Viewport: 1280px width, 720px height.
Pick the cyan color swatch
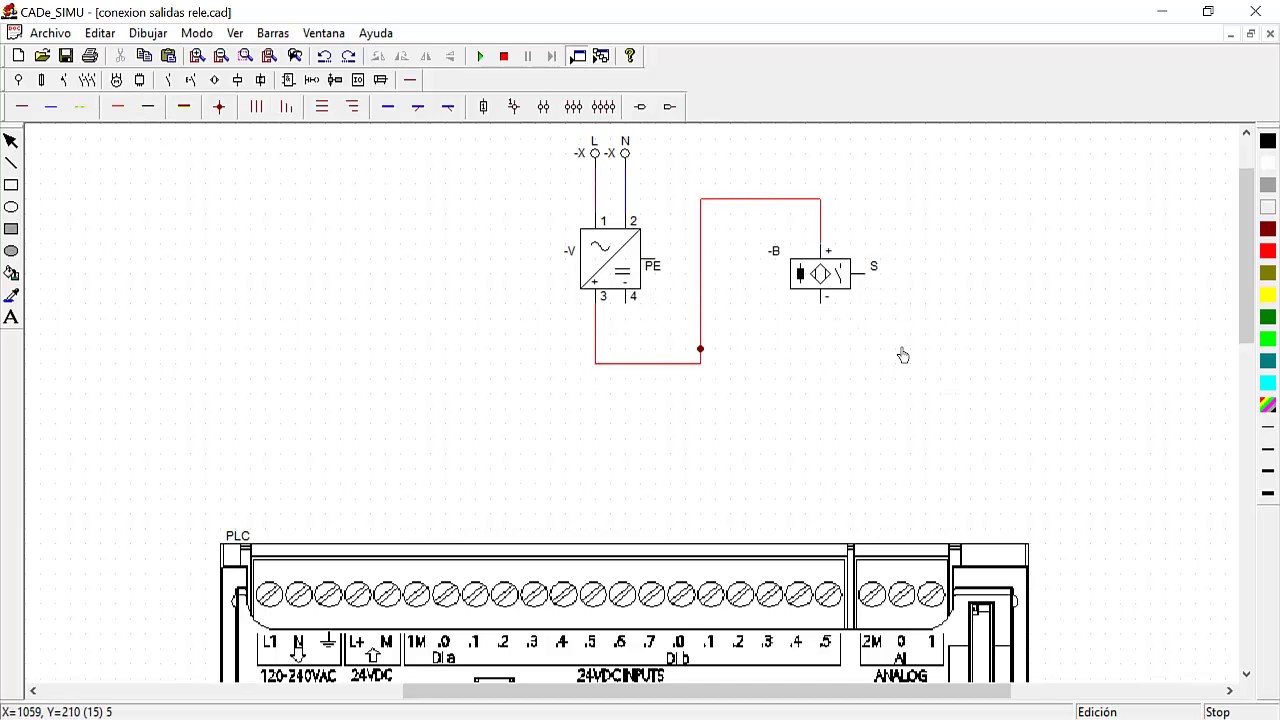[1268, 383]
